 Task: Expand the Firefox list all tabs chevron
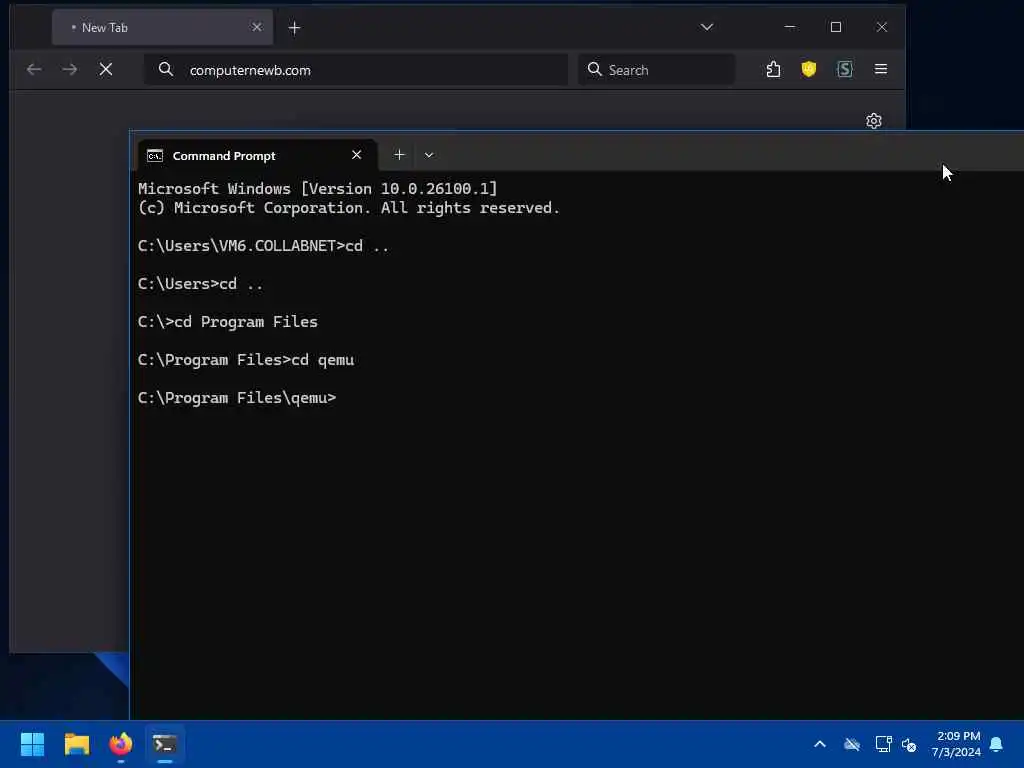(707, 27)
